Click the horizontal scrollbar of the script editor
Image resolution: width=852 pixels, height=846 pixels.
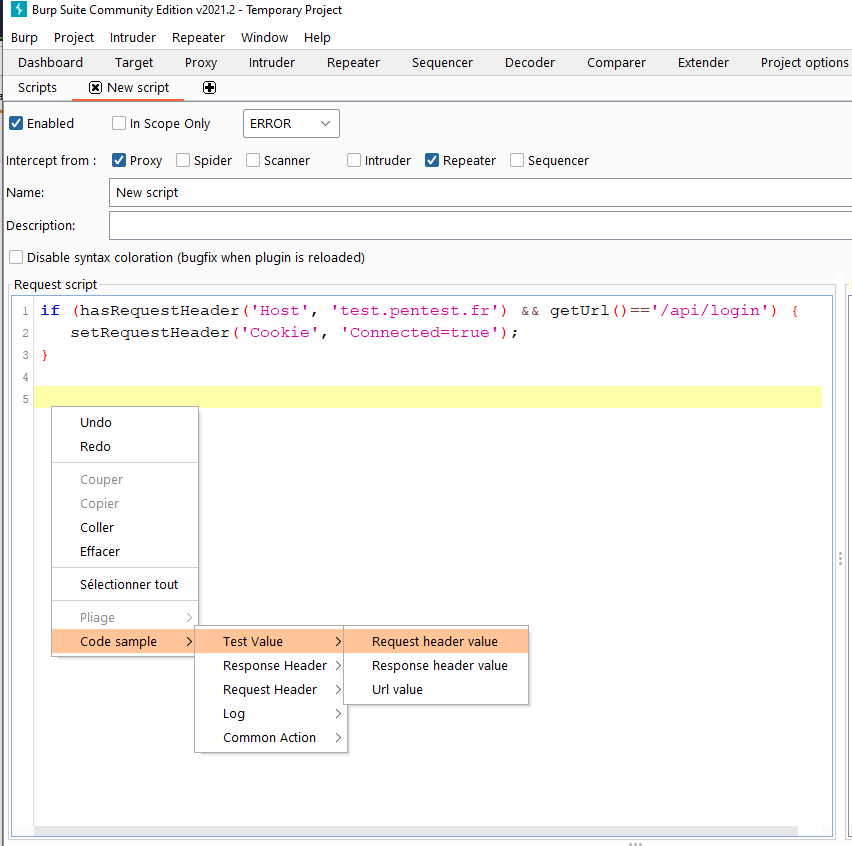tap(416, 831)
